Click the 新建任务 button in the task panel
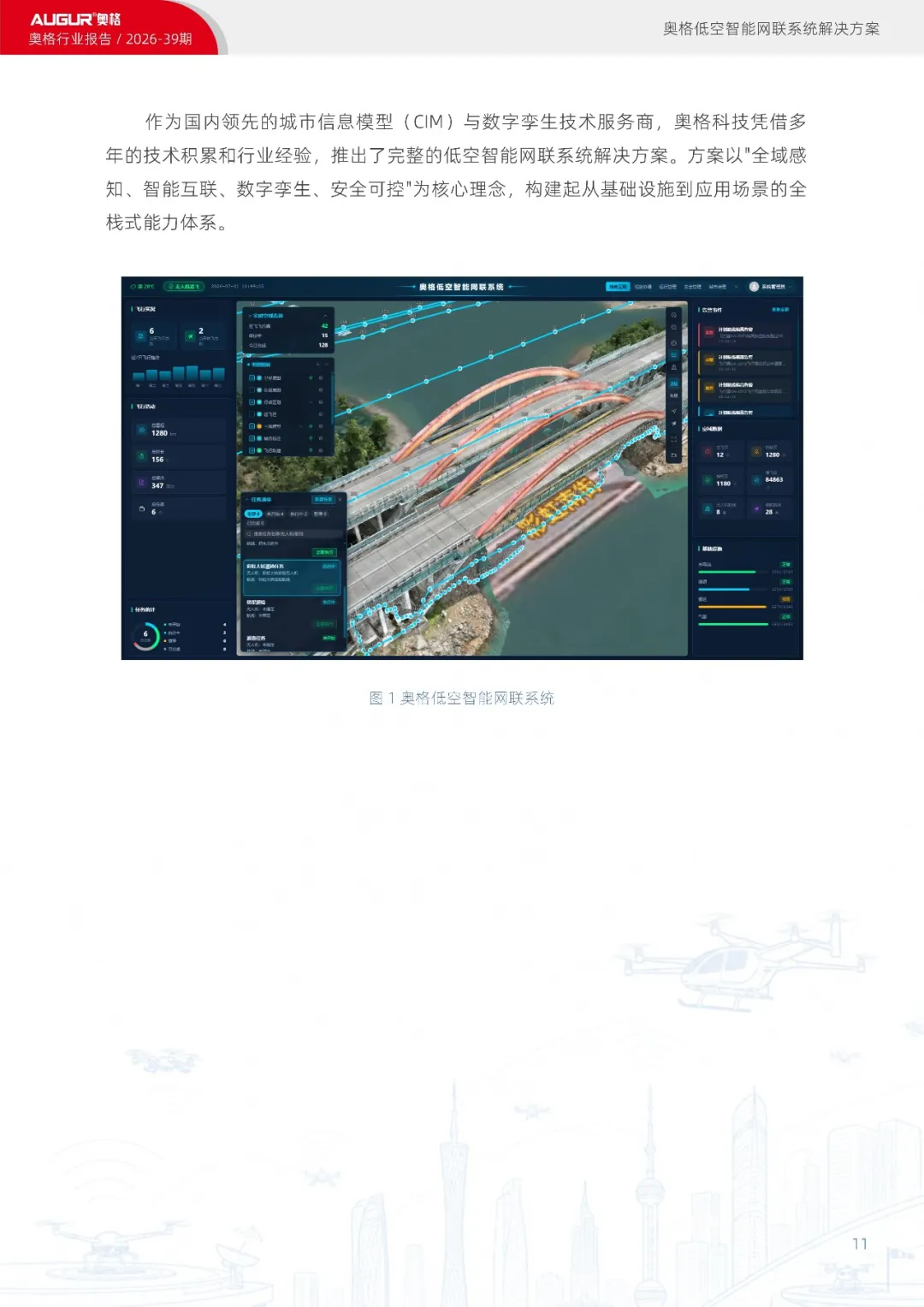 pyautogui.click(x=323, y=499)
